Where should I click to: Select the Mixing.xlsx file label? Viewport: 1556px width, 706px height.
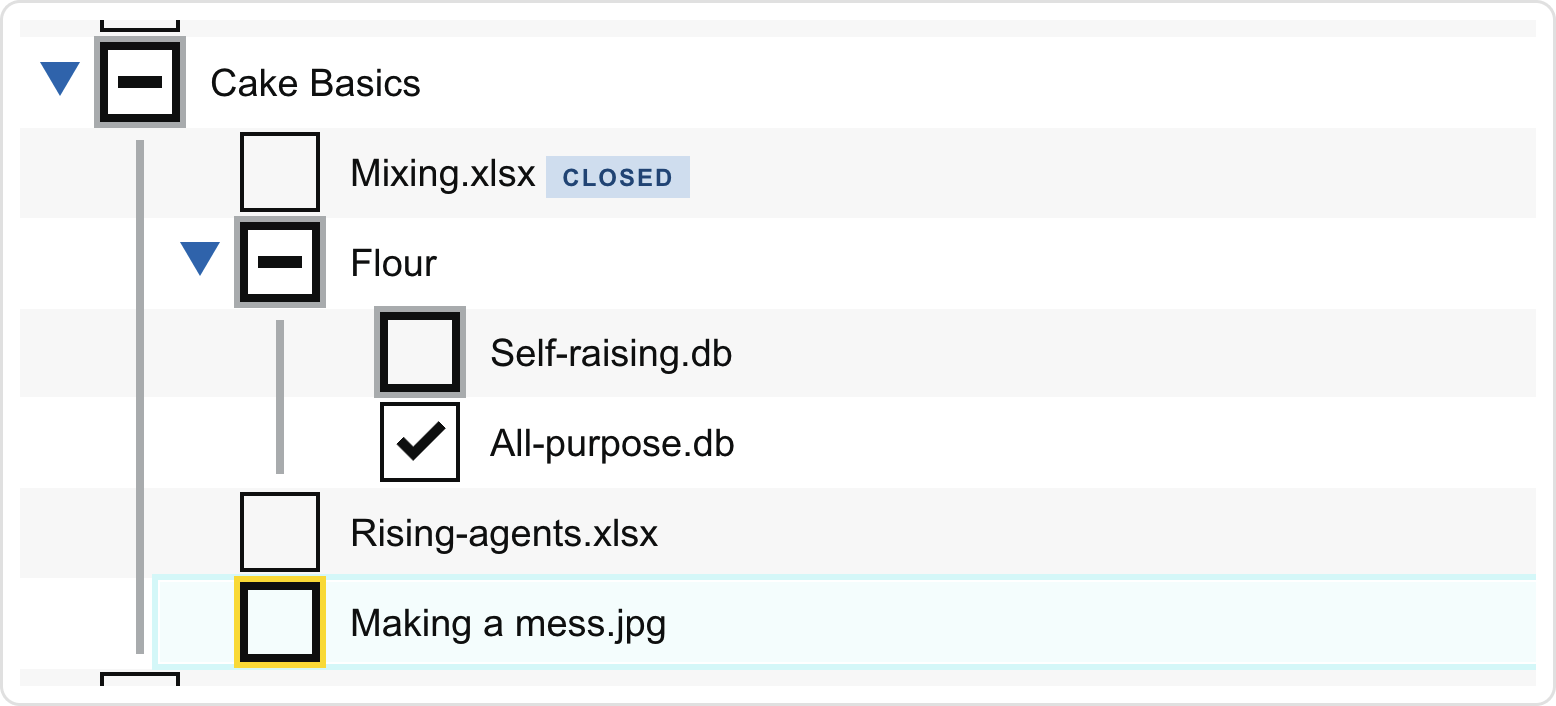point(443,173)
